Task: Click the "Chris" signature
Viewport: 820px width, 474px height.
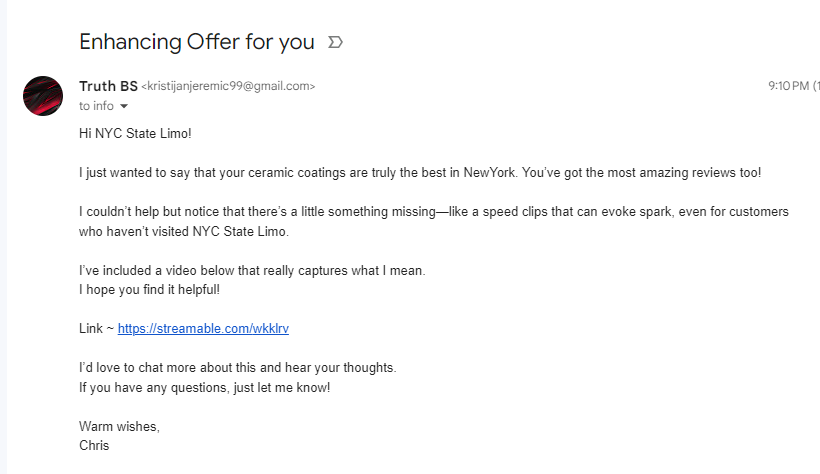Action: [x=94, y=446]
